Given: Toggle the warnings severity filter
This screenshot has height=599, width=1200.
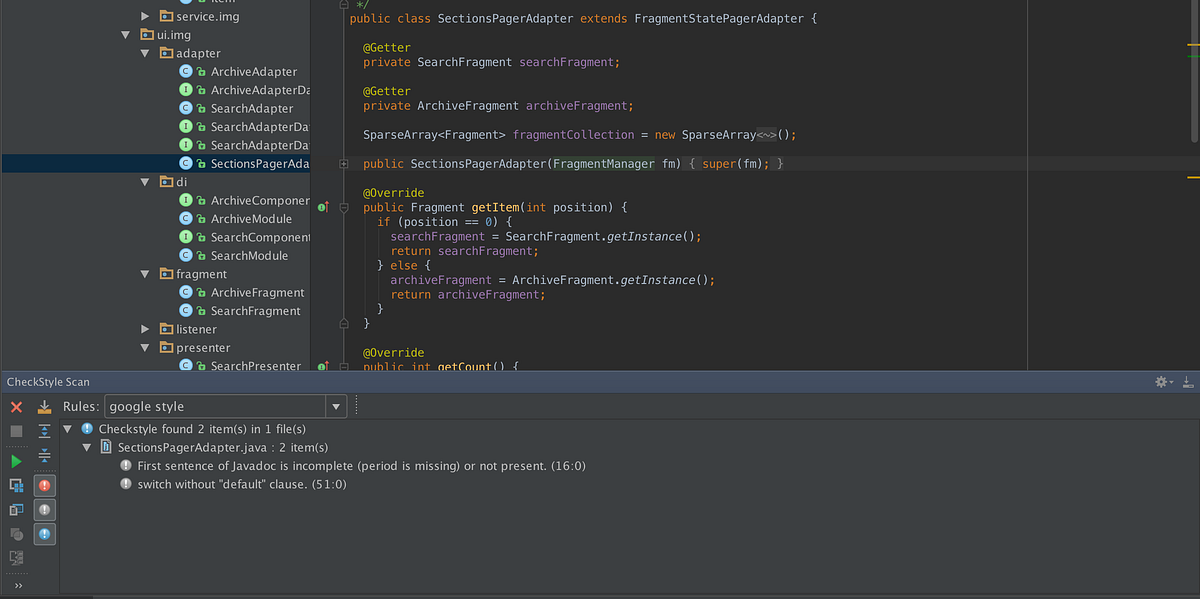Looking at the screenshot, I should tap(44, 509).
